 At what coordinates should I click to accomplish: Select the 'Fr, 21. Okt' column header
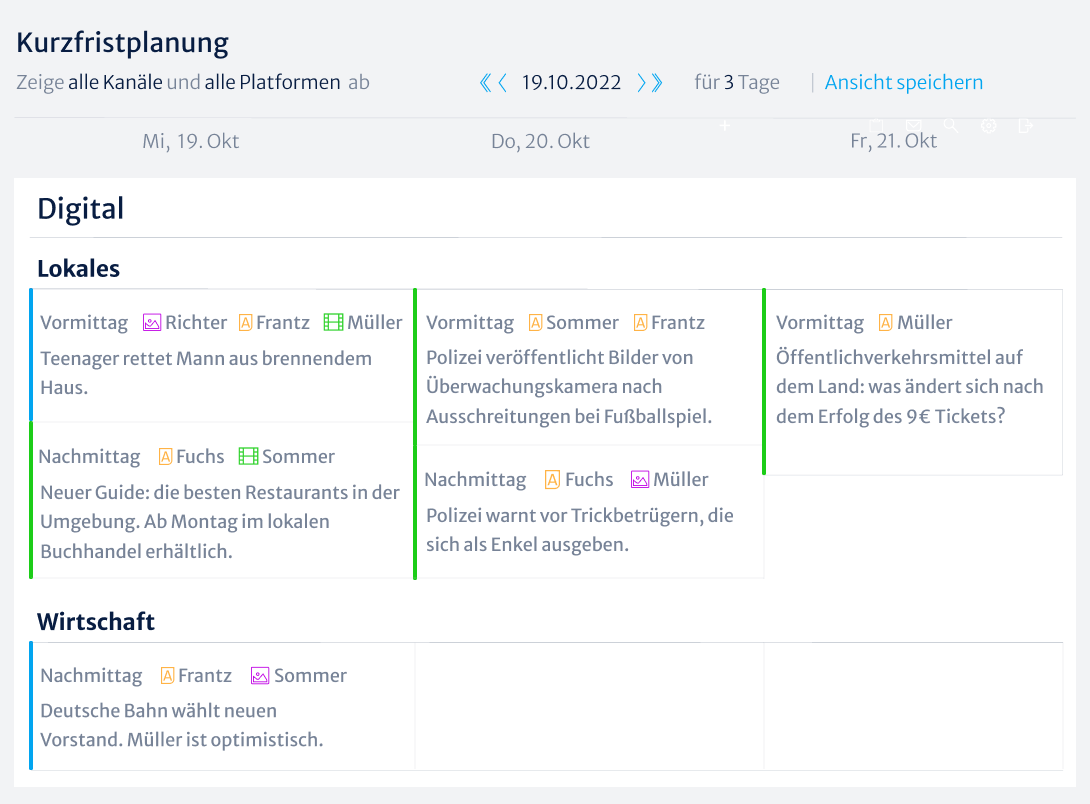pyautogui.click(x=894, y=141)
